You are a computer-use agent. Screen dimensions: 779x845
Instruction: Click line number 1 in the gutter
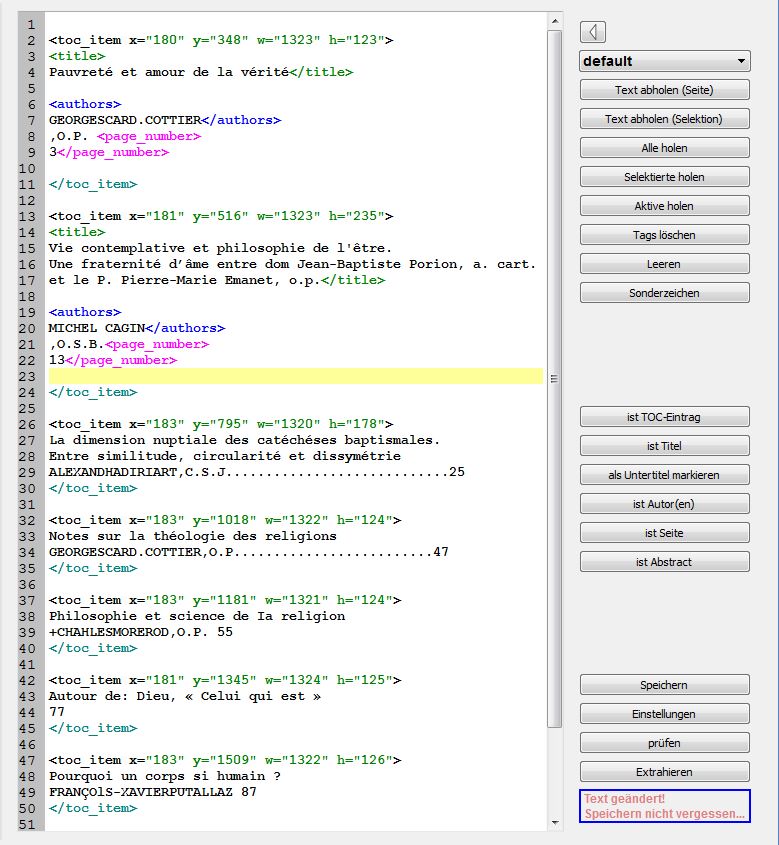[x=31, y=25]
